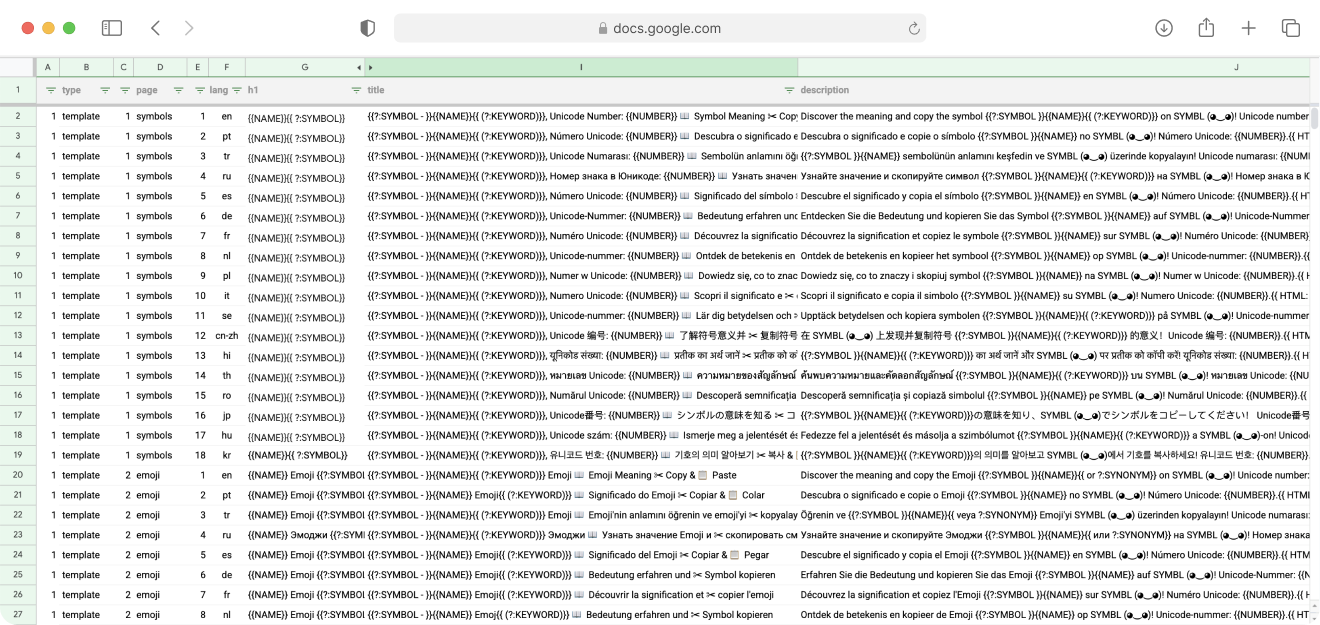Click the filter icon on the page column
The width and height of the screenshot is (1320, 625).
click(x=125, y=90)
